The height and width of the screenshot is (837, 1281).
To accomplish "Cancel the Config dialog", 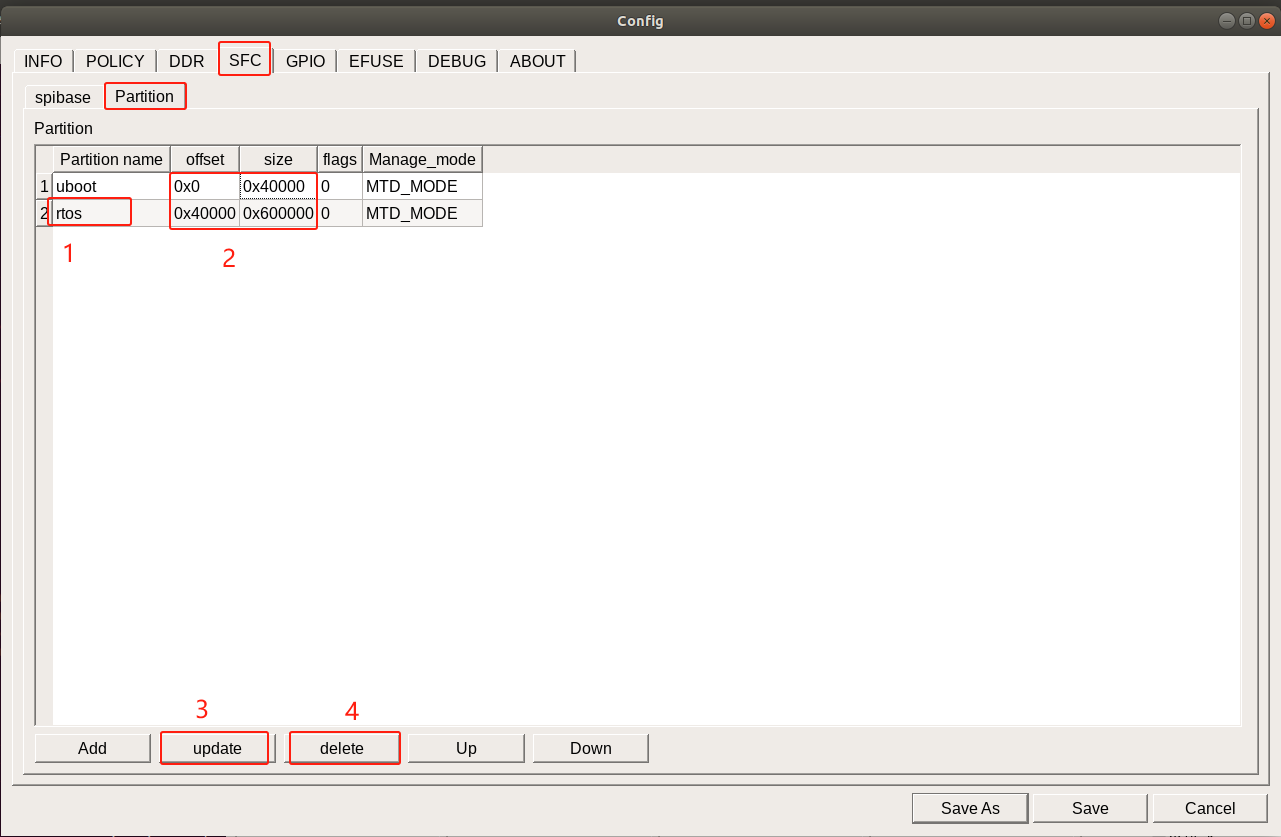I will tap(1210, 808).
